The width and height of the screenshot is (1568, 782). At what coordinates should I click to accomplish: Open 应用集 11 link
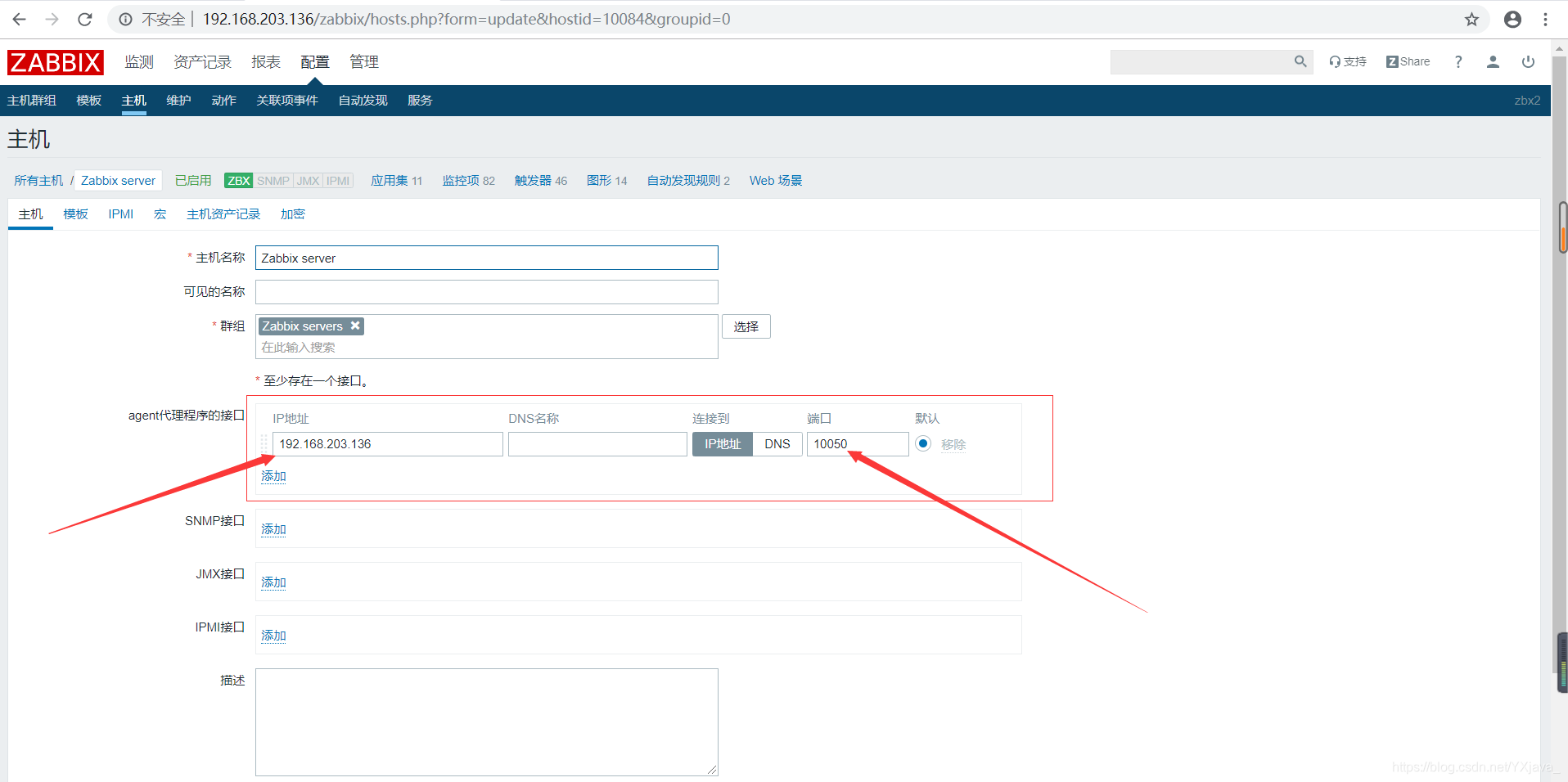coord(397,181)
